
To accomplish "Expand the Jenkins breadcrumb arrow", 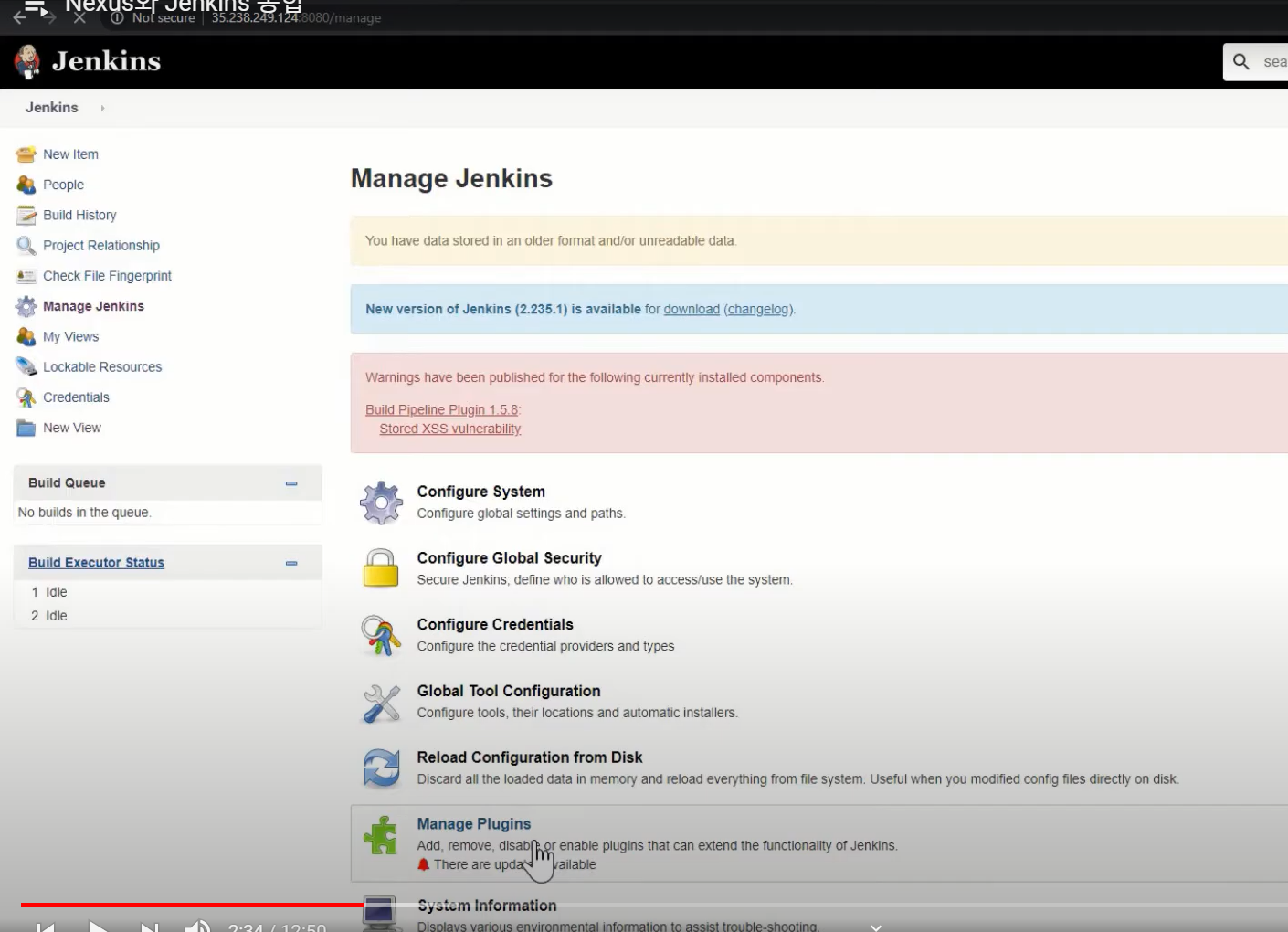I will click(102, 108).
